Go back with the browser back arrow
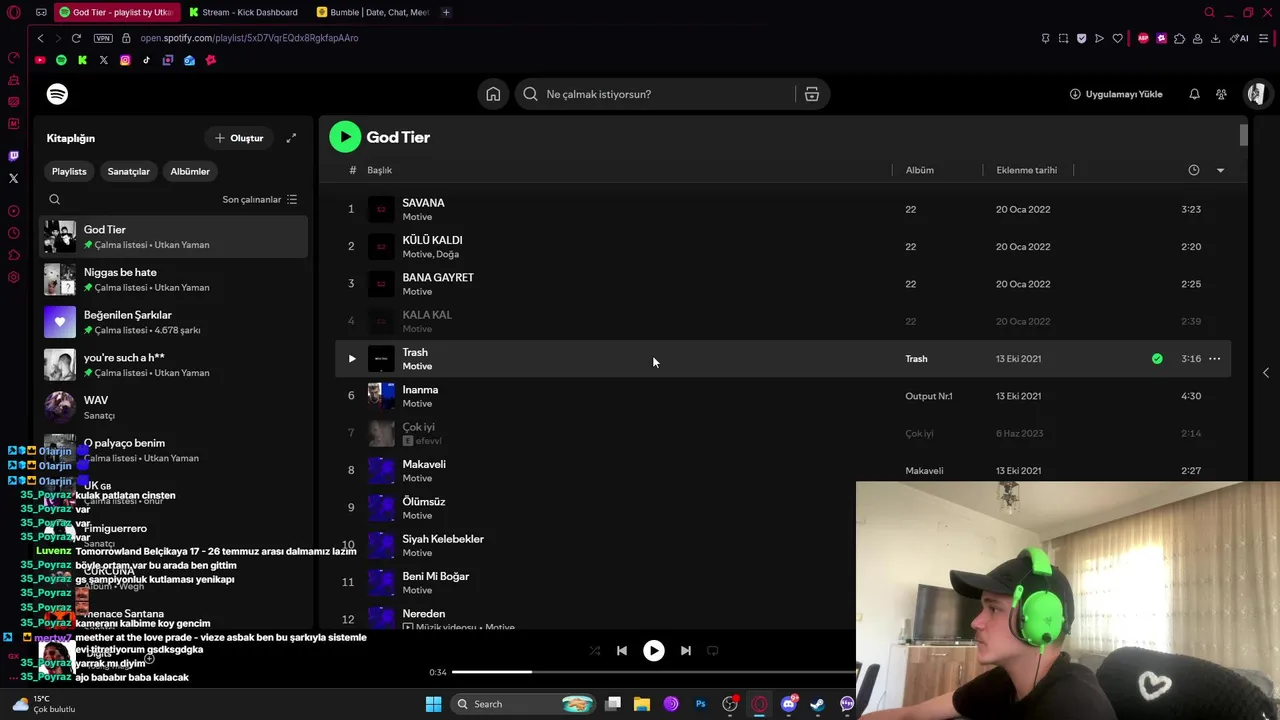This screenshot has width=1280, height=720. coord(40,38)
